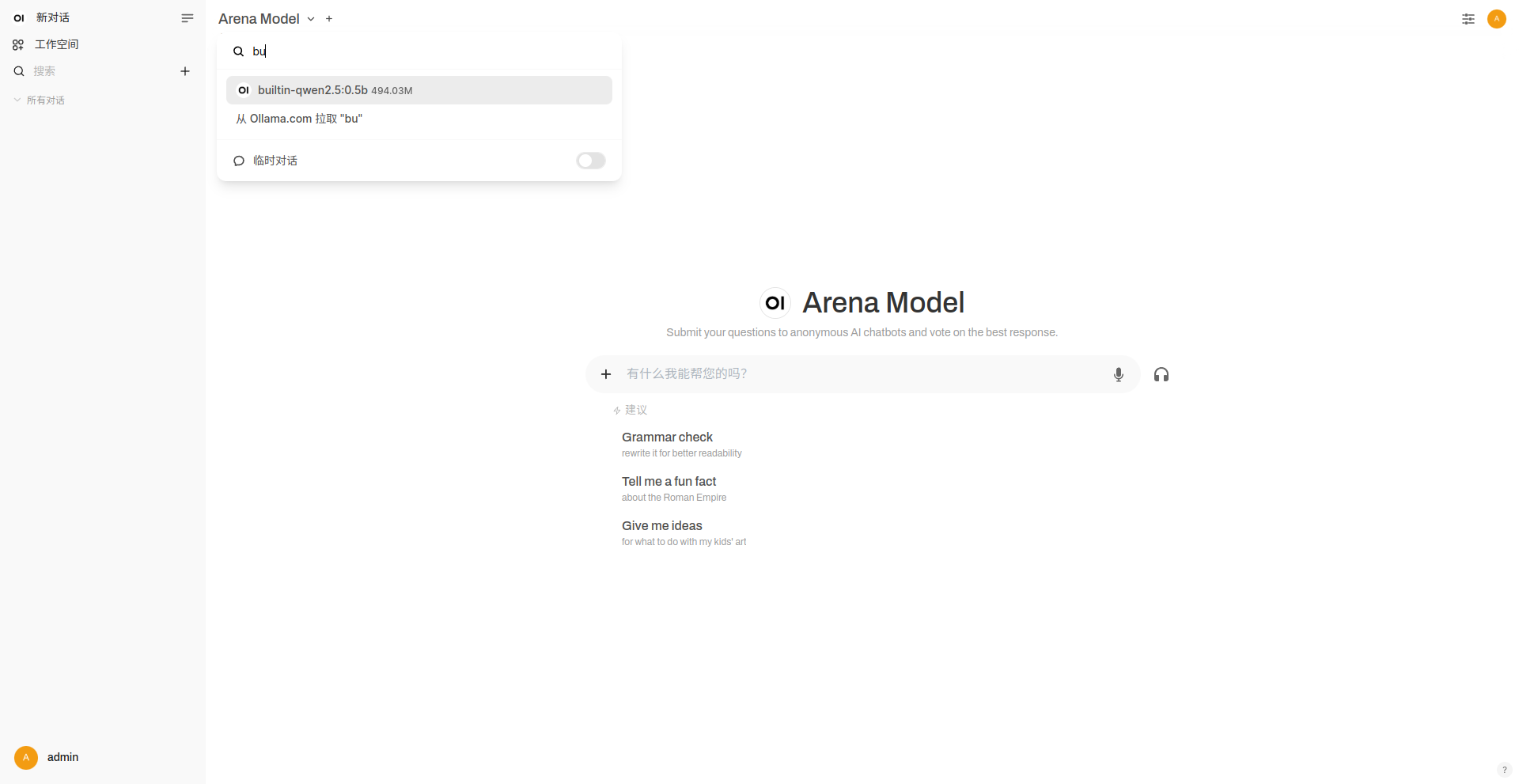Pick the Tell me a fun fact suggestion
1519x784 pixels.
pyautogui.click(x=674, y=488)
